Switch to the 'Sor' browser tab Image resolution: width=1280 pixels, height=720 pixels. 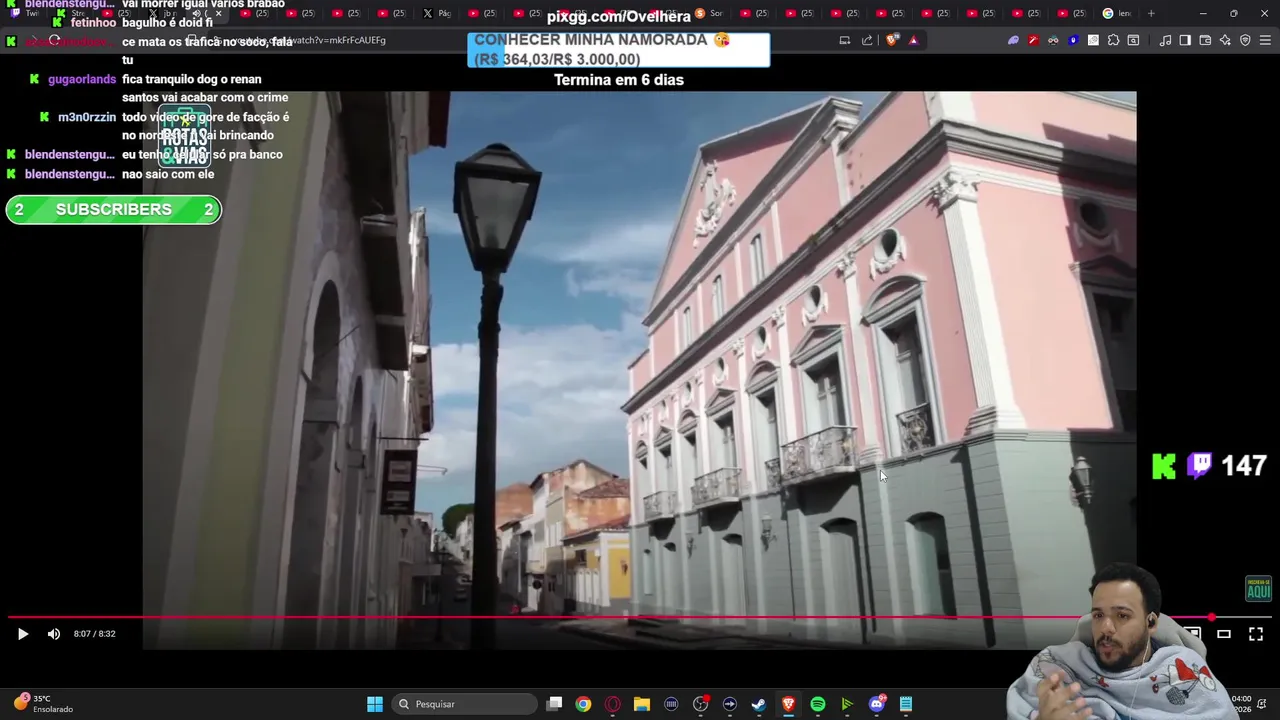coord(709,13)
